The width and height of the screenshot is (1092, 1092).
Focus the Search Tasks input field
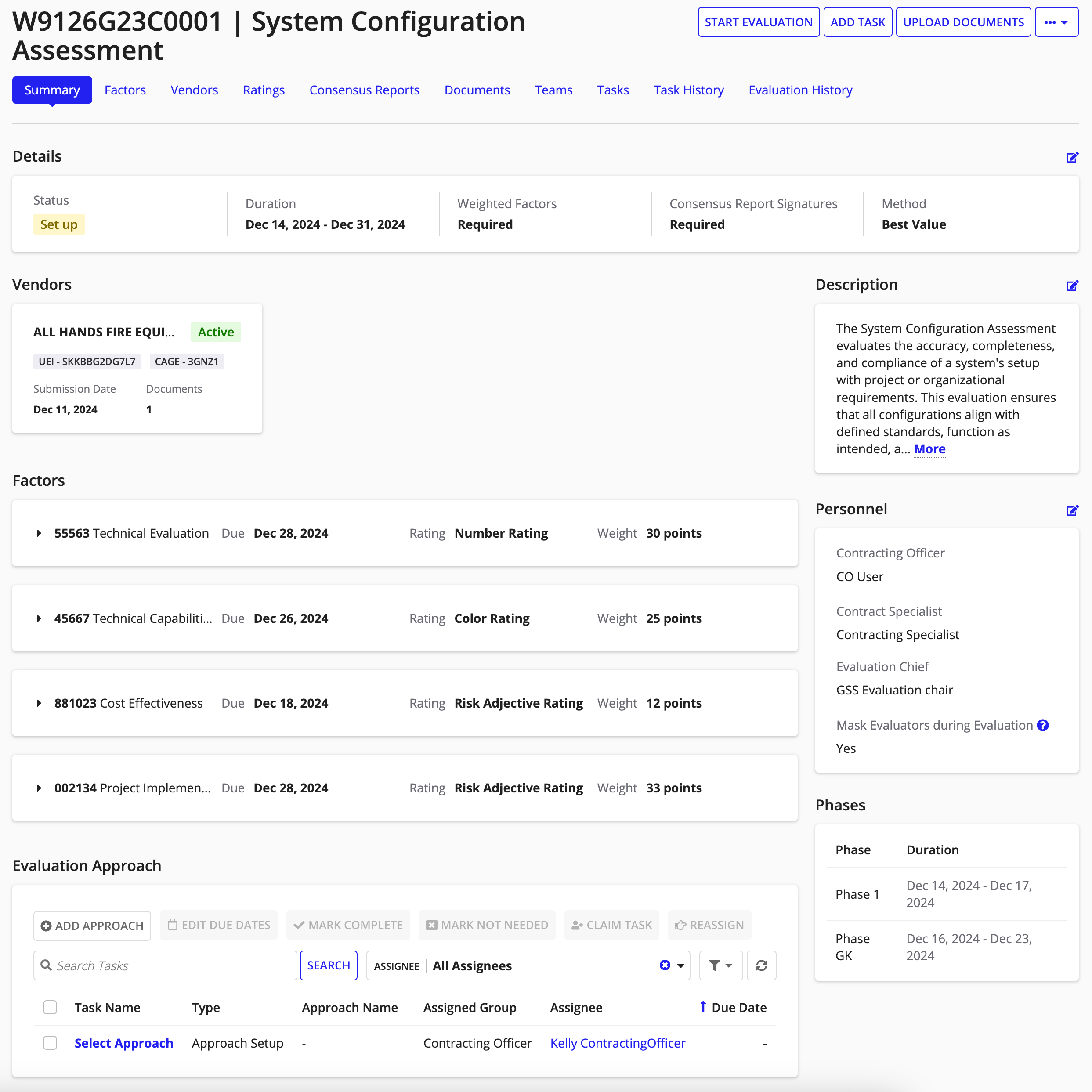(165, 965)
